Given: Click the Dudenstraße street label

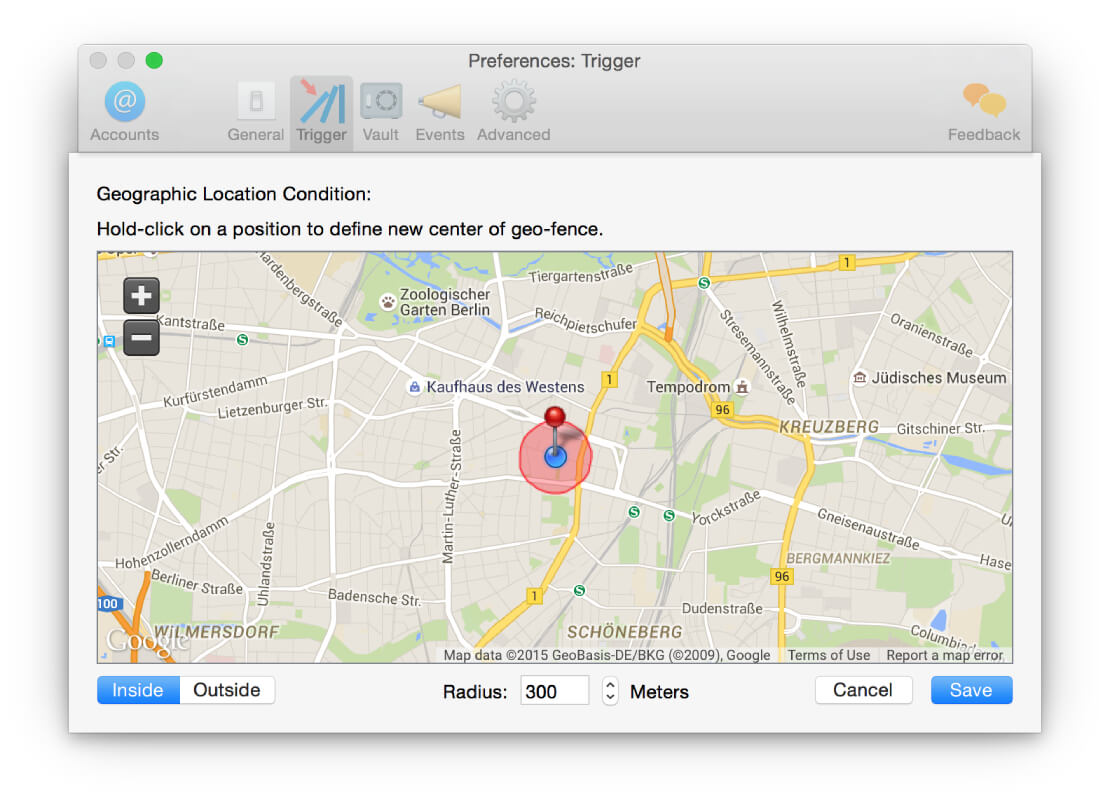Looking at the screenshot, I should [722, 609].
